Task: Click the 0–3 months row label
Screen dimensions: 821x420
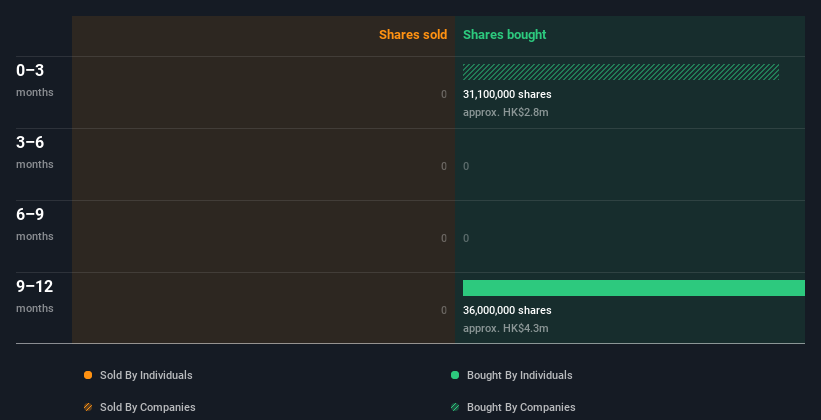Action: tap(35, 80)
